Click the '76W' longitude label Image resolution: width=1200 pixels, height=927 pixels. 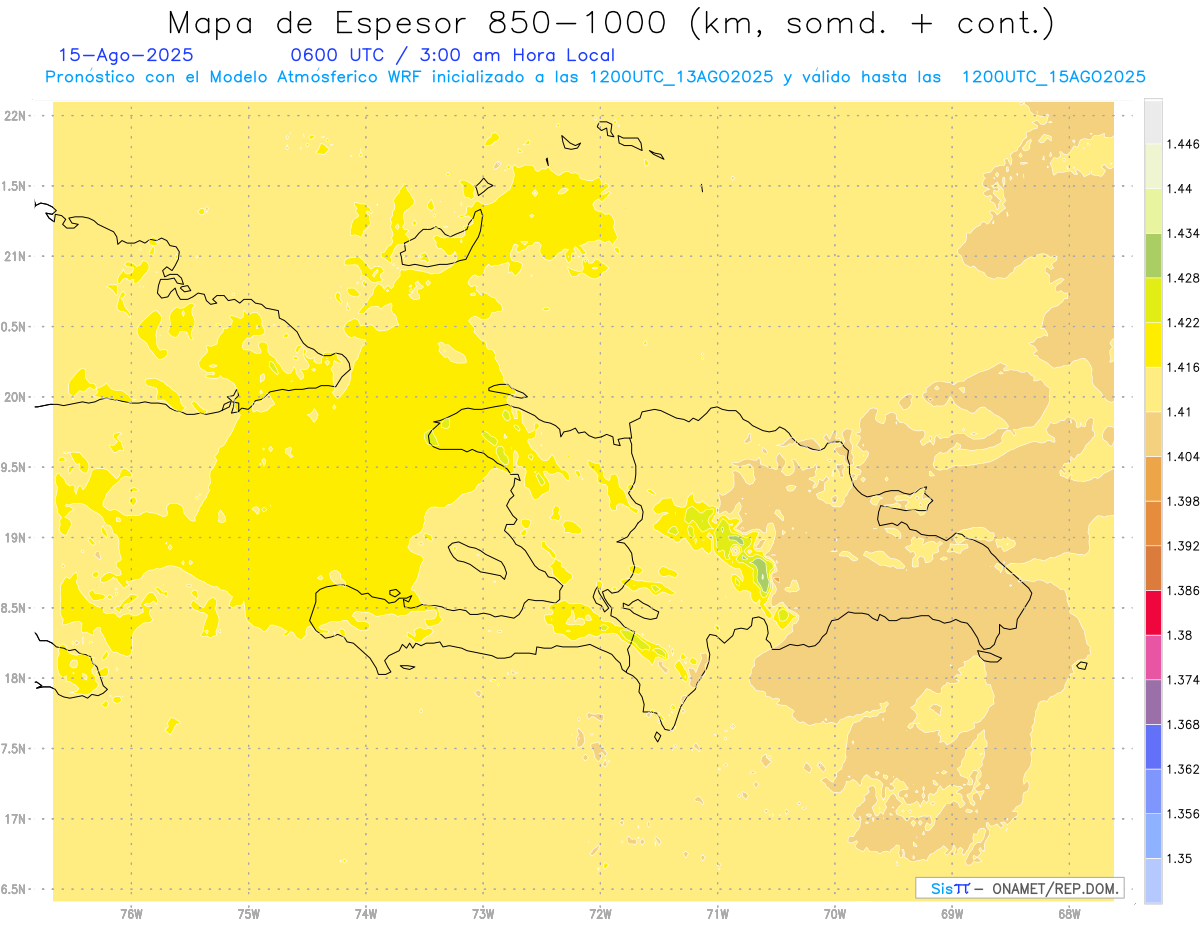click(x=131, y=914)
